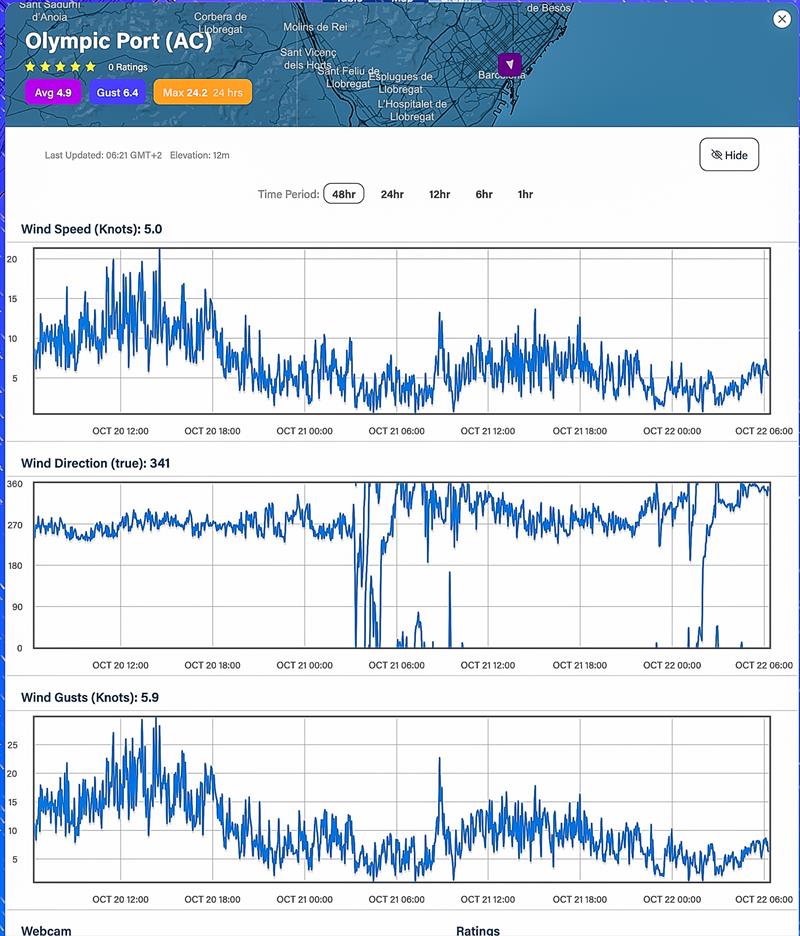Image resolution: width=800 pixels, height=936 pixels.
Task: Click the Wind Speed (Knots): 5.0 heading
Action: [x=91, y=229]
